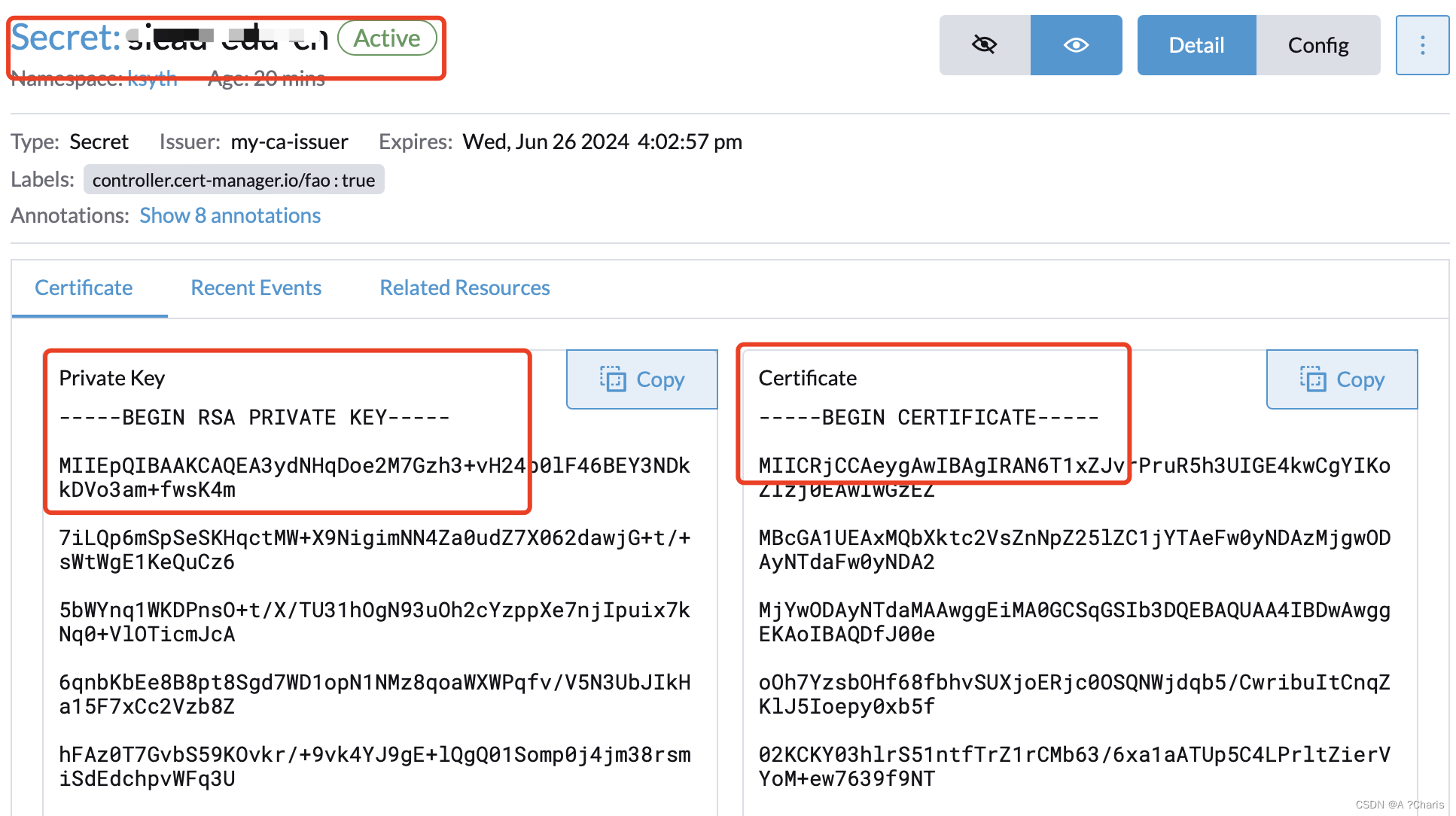This screenshot has width=1456, height=816.
Task: Expand Show 8 annotations
Action: 230,215
